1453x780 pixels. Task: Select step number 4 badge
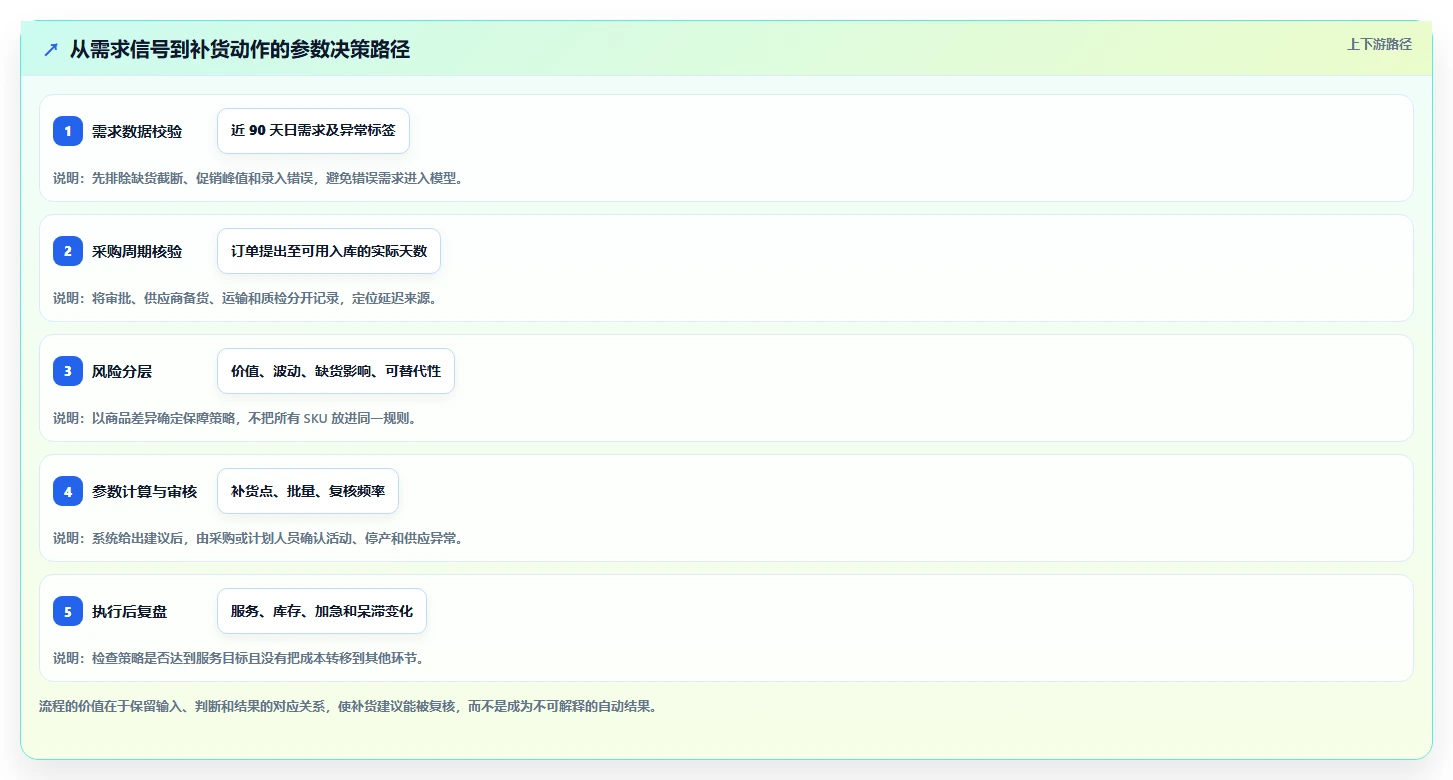coord(68,491)
